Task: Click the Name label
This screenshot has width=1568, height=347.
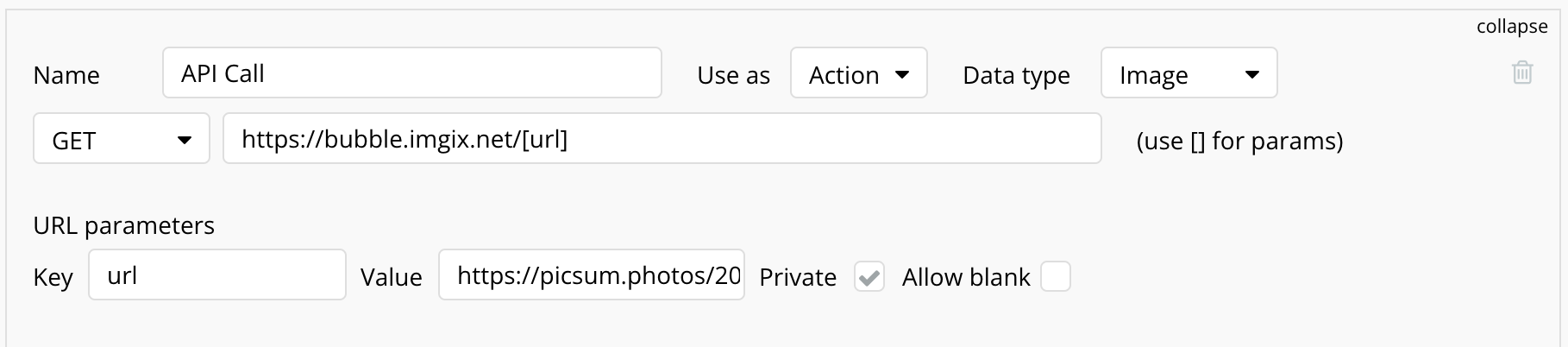Action: point(66,76)
